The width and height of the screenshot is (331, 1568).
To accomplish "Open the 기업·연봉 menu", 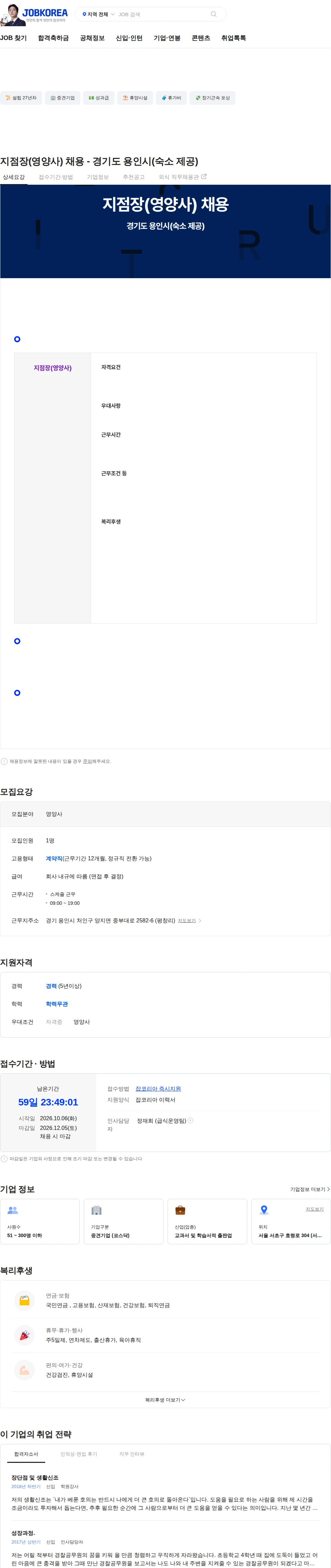I will coord(167,38).
